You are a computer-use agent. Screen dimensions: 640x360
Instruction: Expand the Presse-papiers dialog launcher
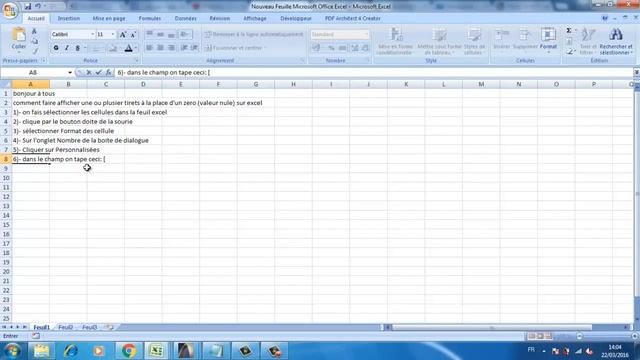(x=43, y=61)
